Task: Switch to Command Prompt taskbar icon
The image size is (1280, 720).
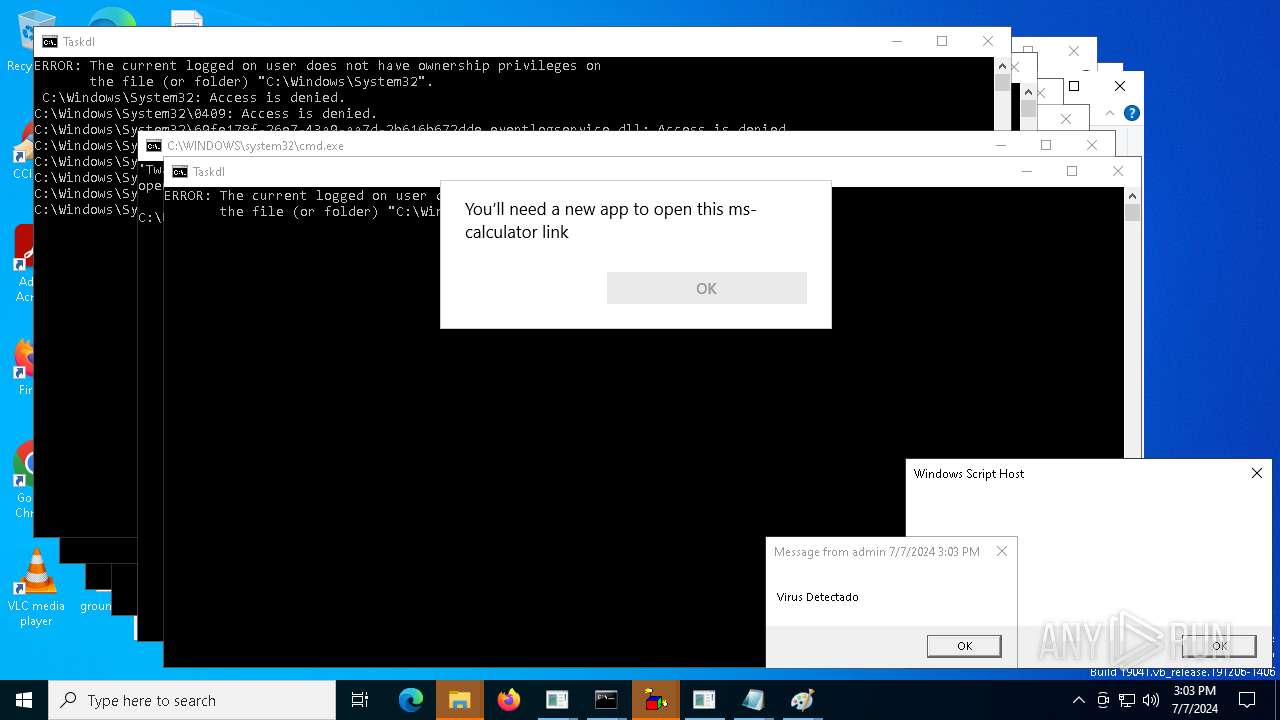Action: (606, 700)
